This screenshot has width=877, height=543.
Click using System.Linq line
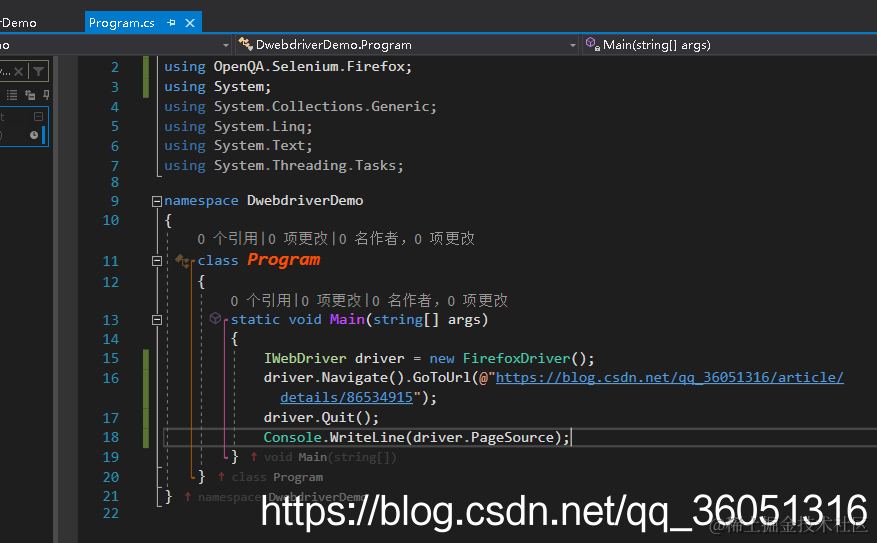[x=238, y=126]
